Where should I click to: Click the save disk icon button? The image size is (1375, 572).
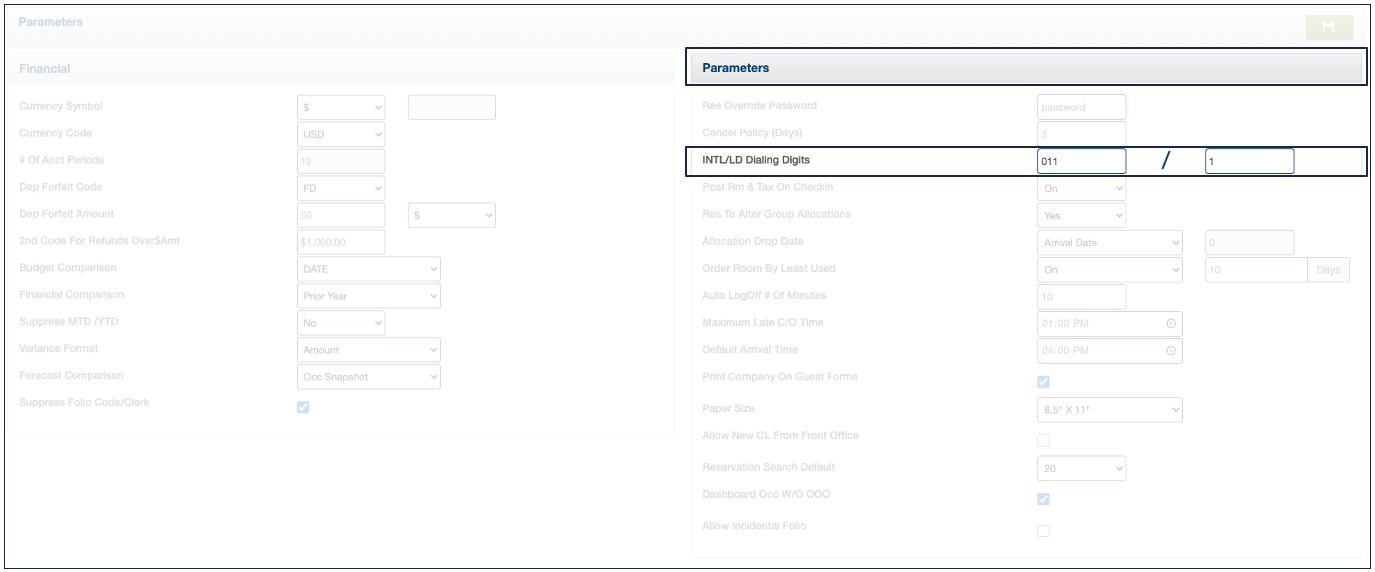(1328, 27)
